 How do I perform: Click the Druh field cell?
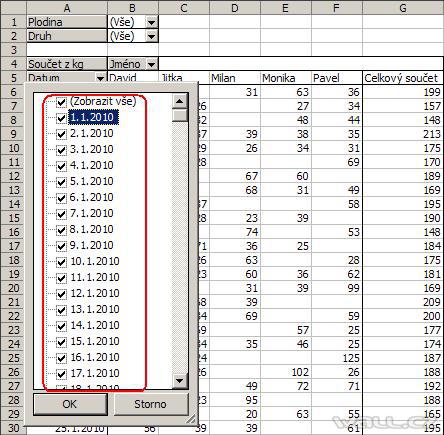67,36
